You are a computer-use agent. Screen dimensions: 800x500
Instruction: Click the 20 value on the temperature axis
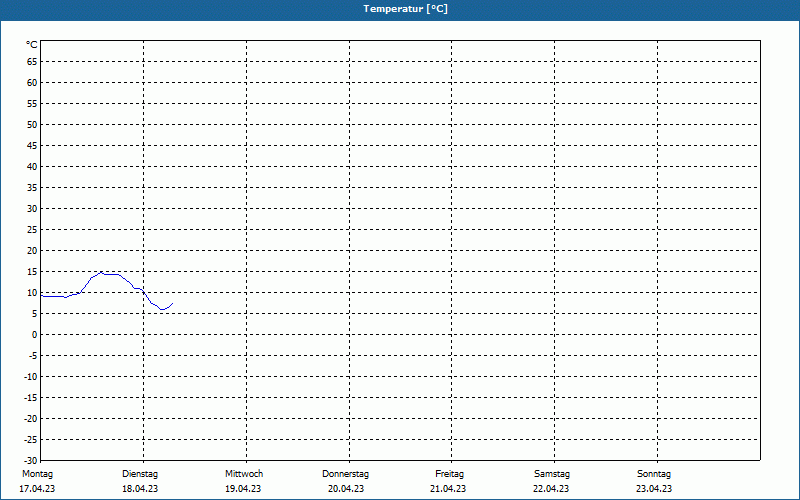pyautogui.click(x=32, y=251)
